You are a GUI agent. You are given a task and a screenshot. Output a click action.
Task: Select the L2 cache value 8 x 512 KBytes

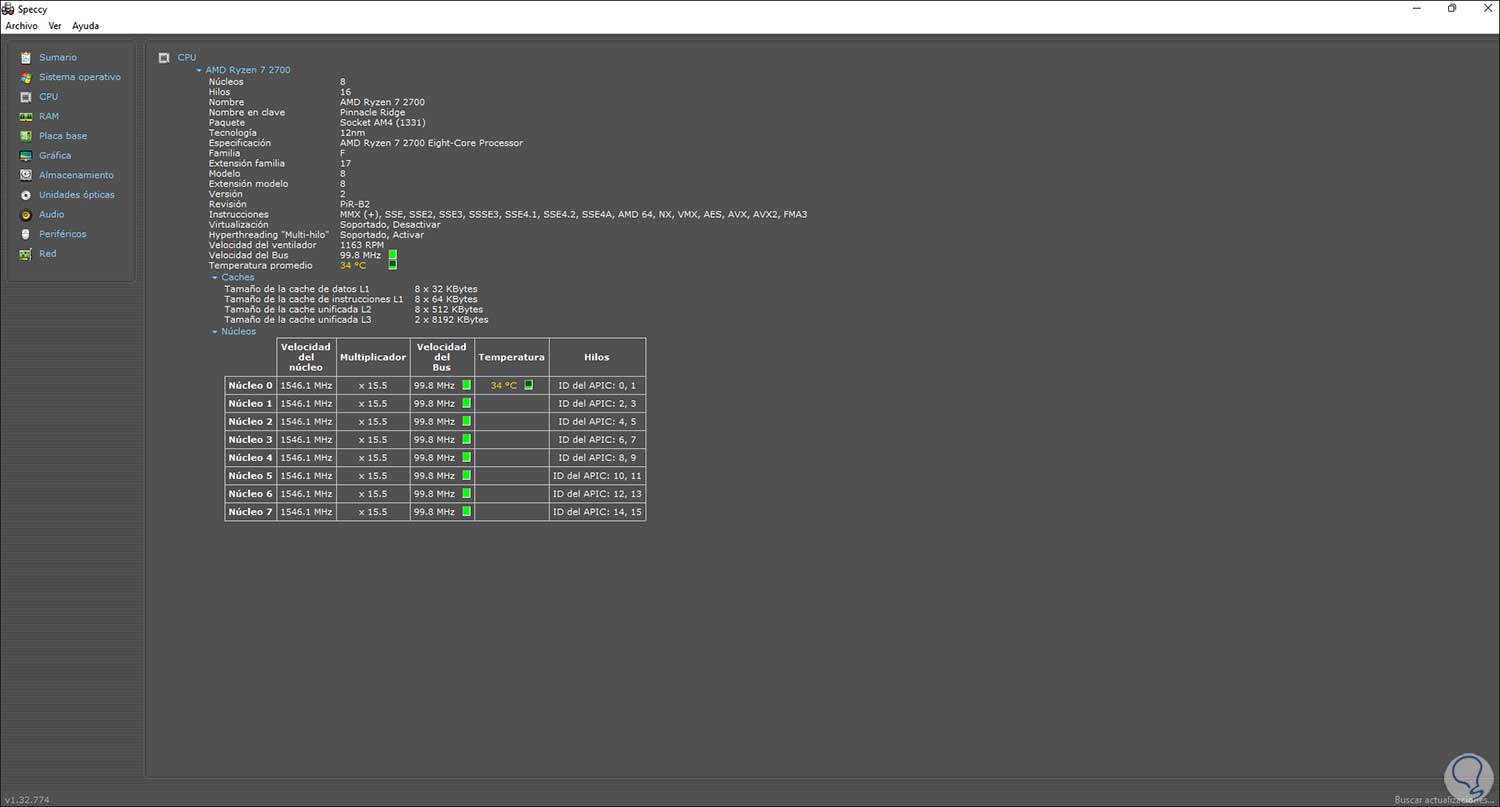449,309
